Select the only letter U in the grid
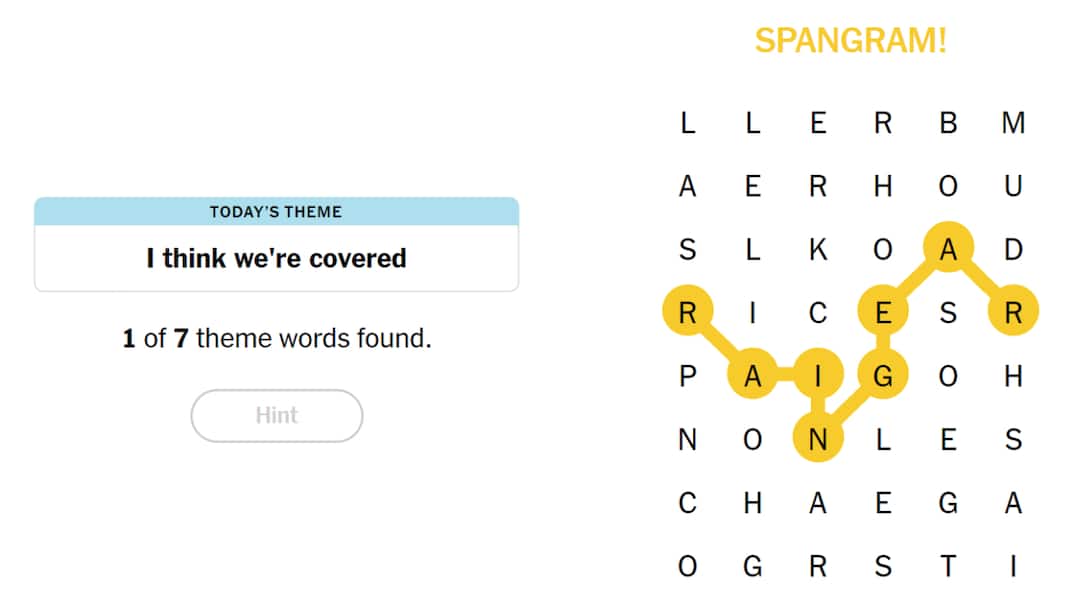This screenshot has width=1080, height=608. click(1013, 186)
